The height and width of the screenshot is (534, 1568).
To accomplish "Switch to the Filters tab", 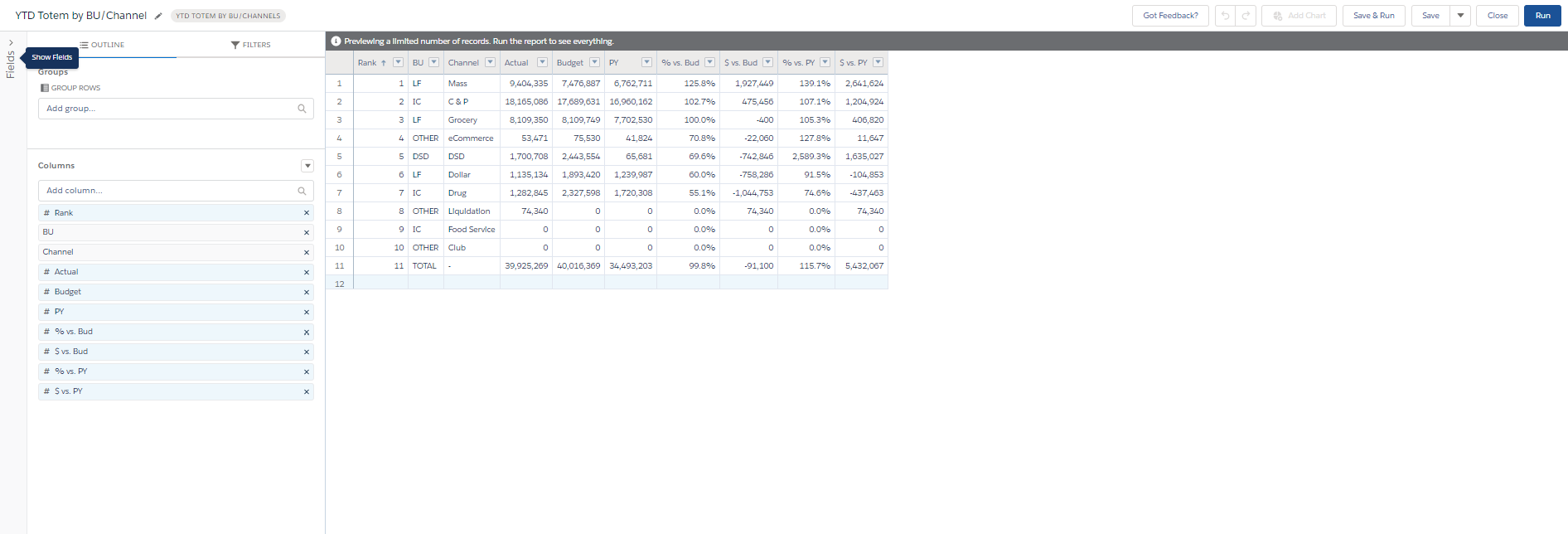I will click(x=250, y=45).
